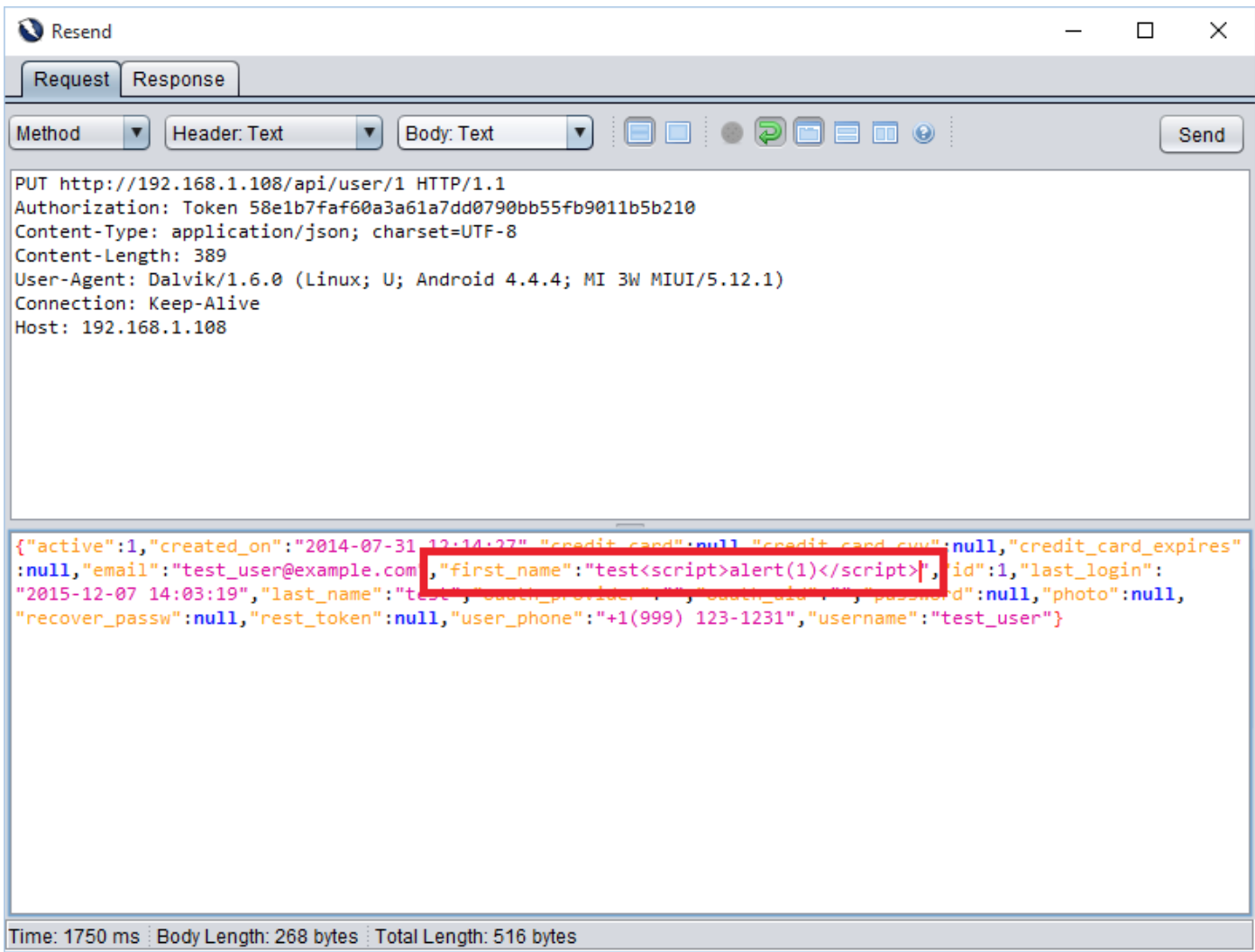The width and height of the screenshot is (1255, 952).
Task: Choose the side by side panels layout icon
Action: 885,133
